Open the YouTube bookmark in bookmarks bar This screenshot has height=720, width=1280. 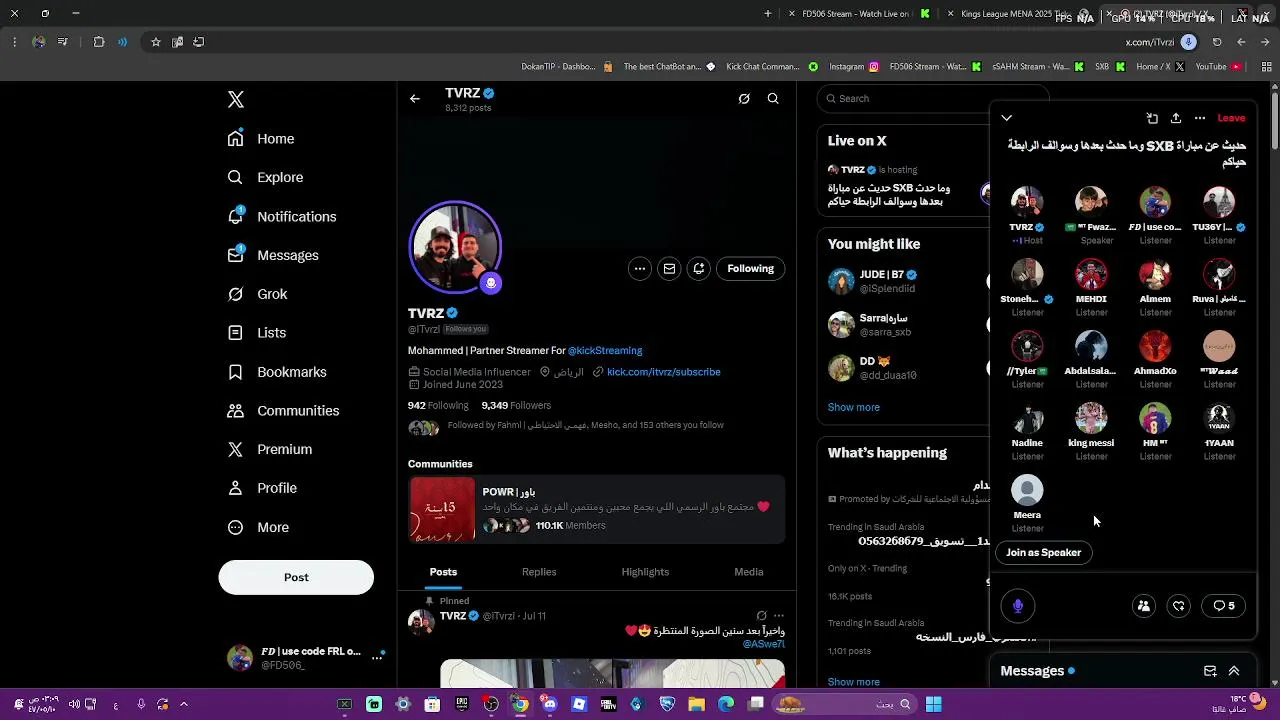(x=1218, y=67)
